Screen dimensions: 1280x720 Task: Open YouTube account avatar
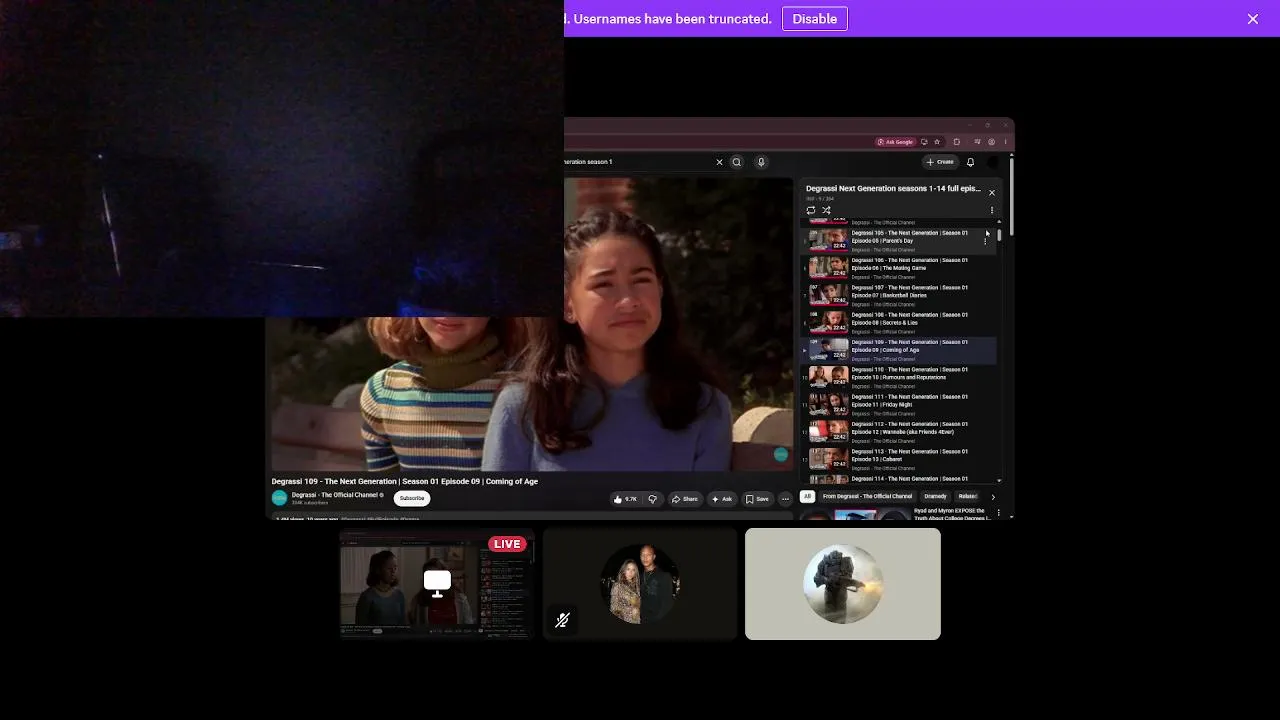point(992,162)
